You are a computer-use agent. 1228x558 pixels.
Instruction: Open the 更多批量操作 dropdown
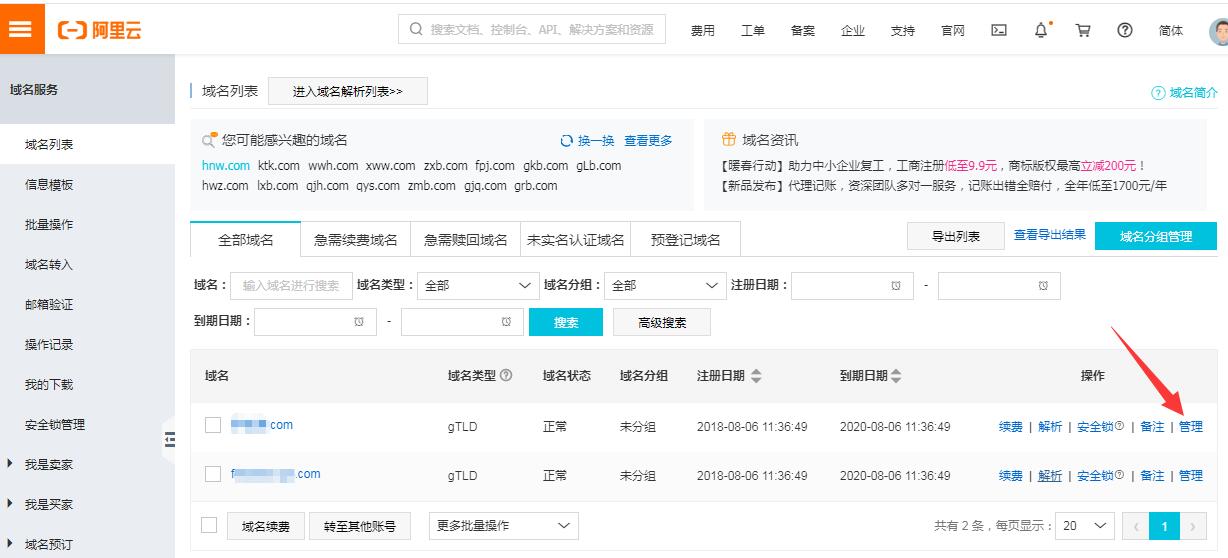(x=503, y=525)
